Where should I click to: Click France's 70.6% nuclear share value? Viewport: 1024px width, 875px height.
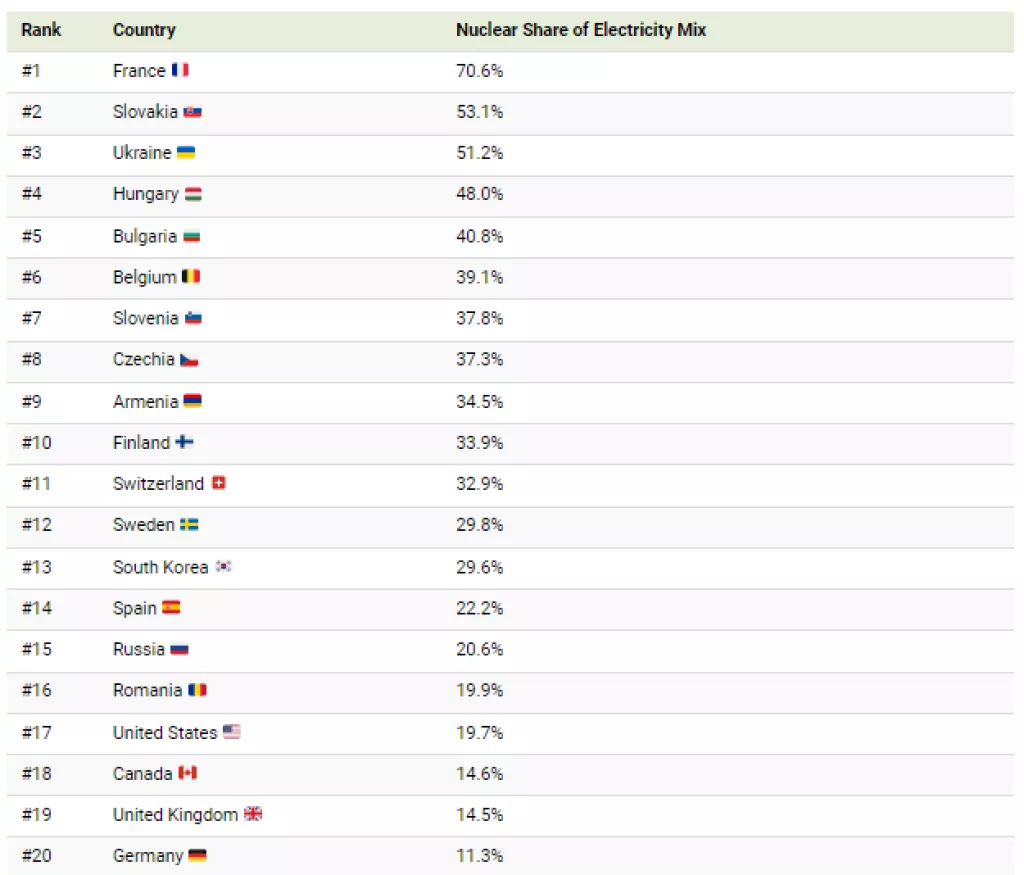click(x=479, y=71)
